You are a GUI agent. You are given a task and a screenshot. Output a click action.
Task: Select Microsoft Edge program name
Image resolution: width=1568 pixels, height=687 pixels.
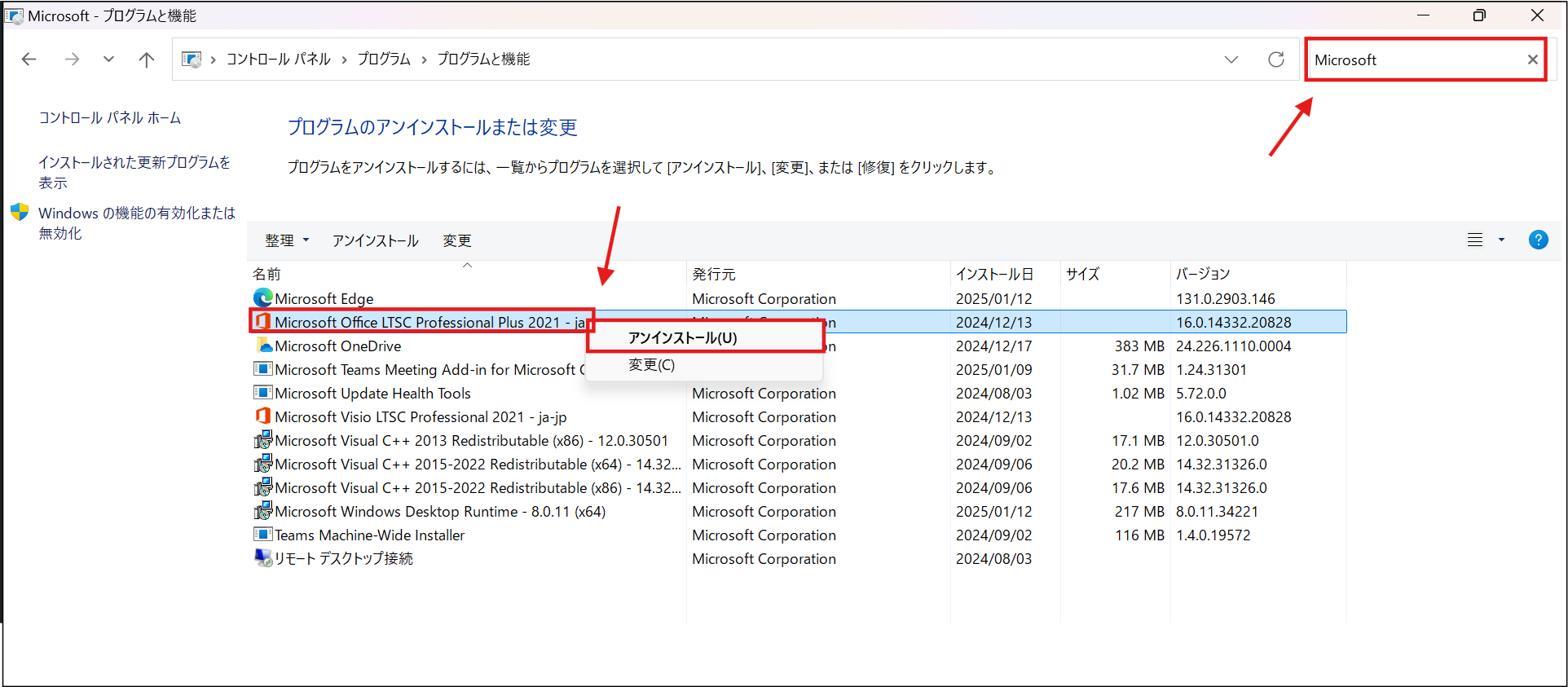point(324,299)
